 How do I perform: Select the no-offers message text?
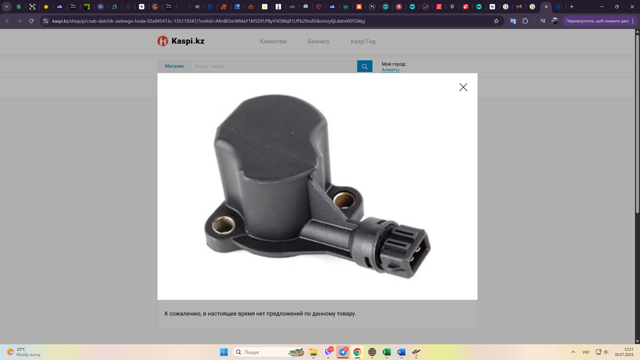(x=260, y=313)
